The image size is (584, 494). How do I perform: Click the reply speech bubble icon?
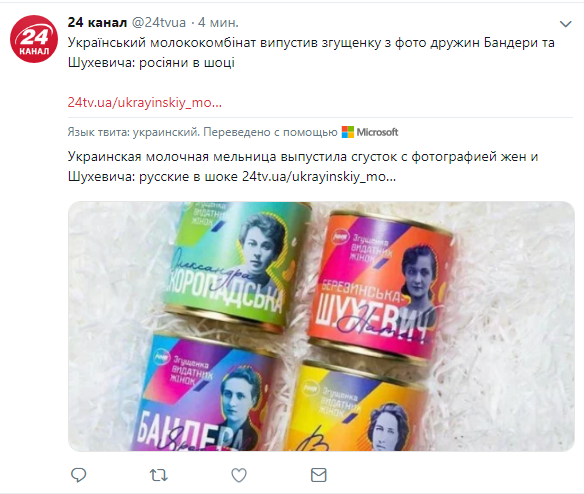(79, 475)
